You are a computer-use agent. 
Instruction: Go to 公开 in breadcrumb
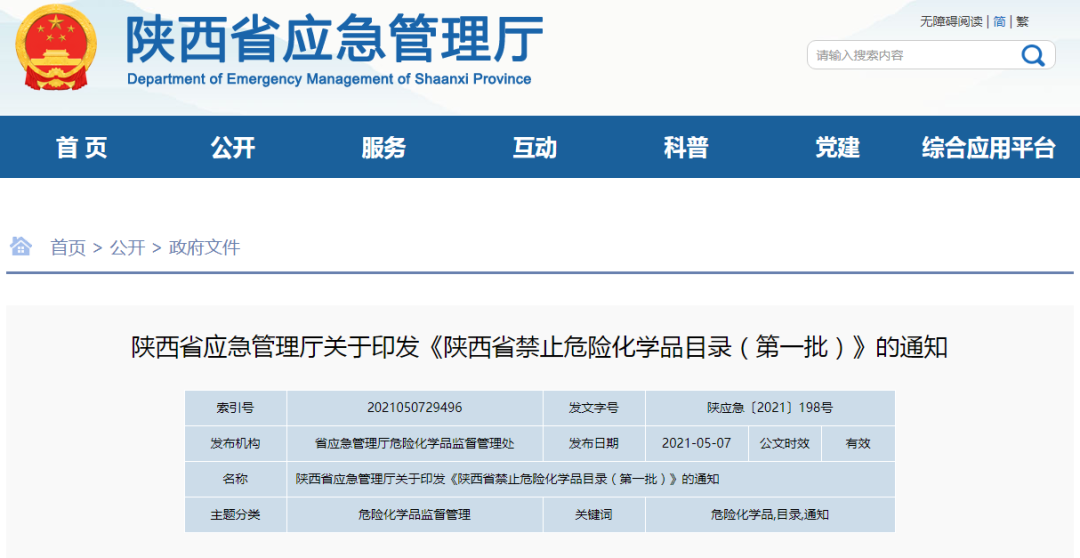(x=127, y=247)
